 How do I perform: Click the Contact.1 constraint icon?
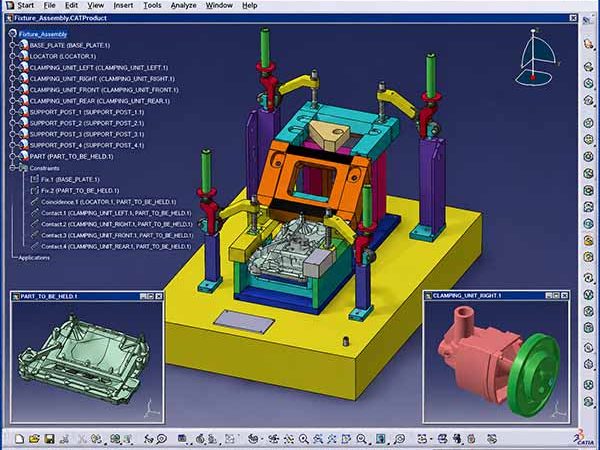pyautogui.click(x=34, y=212)
